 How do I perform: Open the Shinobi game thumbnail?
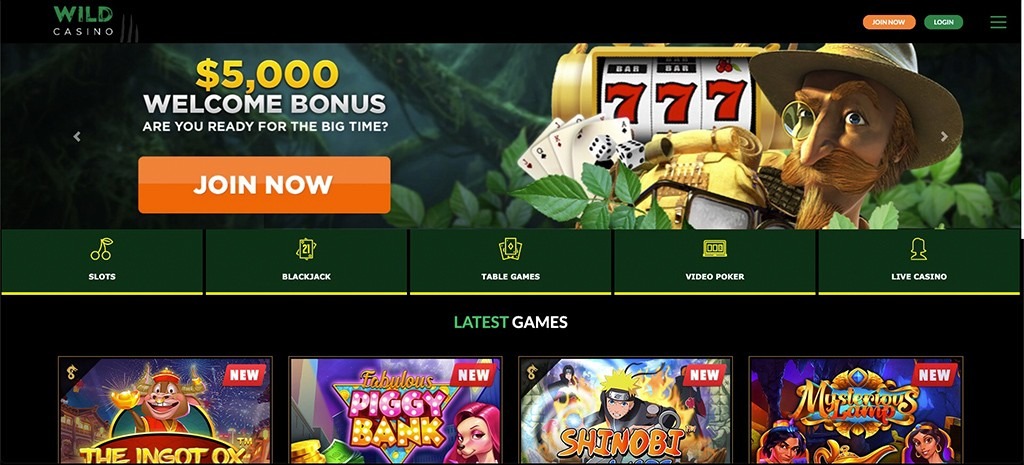pos(625,410)
